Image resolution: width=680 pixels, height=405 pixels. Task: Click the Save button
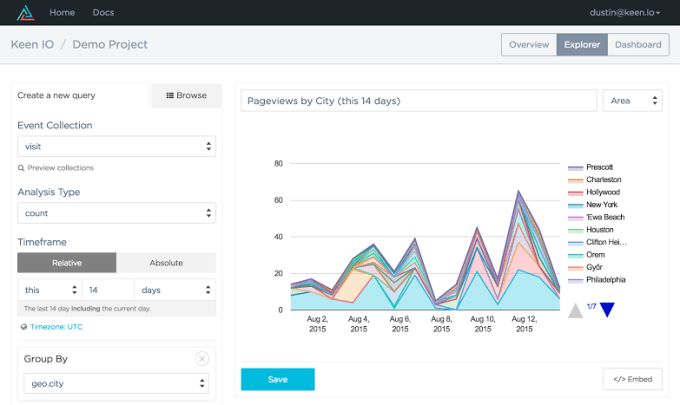(277, 379)
